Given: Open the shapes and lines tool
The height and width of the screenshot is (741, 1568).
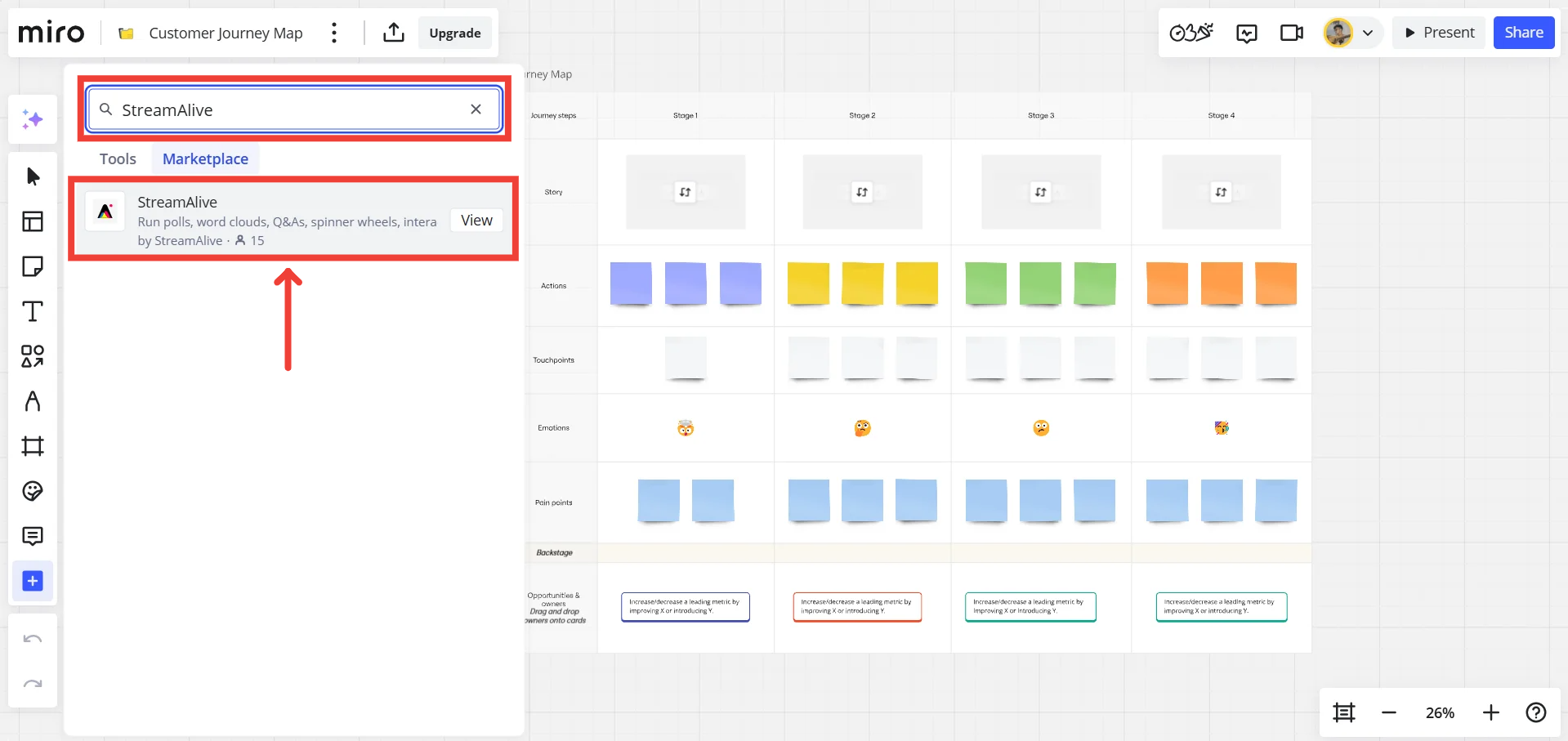Looking at the screenshot, I should [x=33, y=356].
